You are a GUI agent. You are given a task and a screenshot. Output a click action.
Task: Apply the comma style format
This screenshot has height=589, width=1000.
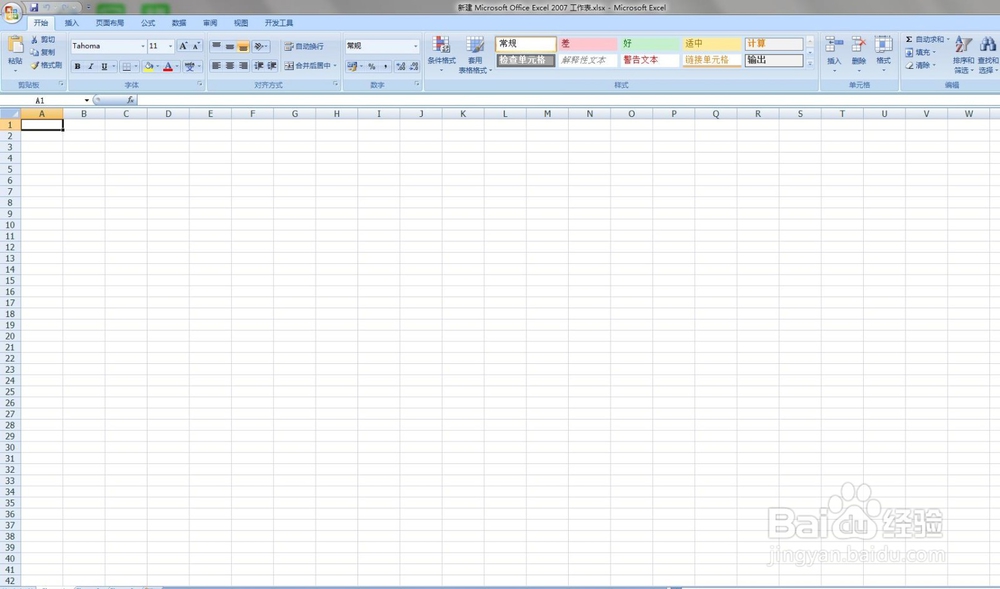coord(385,66)
